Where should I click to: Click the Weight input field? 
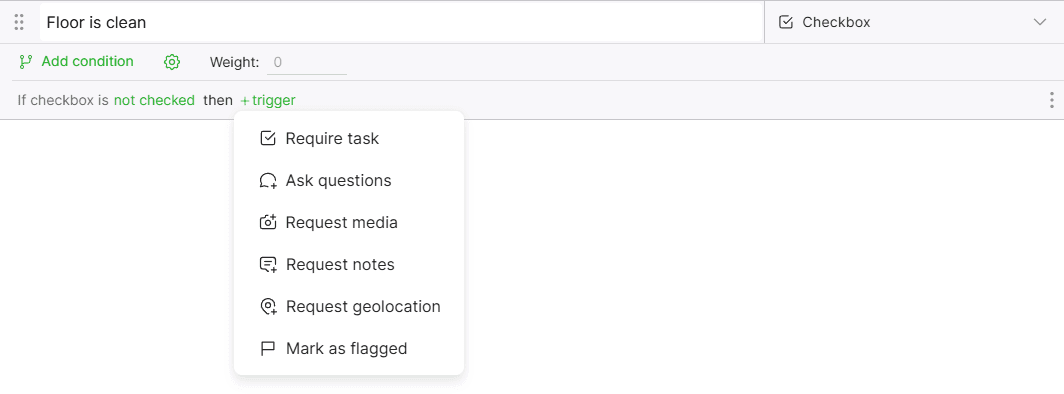tap(307, 63)
